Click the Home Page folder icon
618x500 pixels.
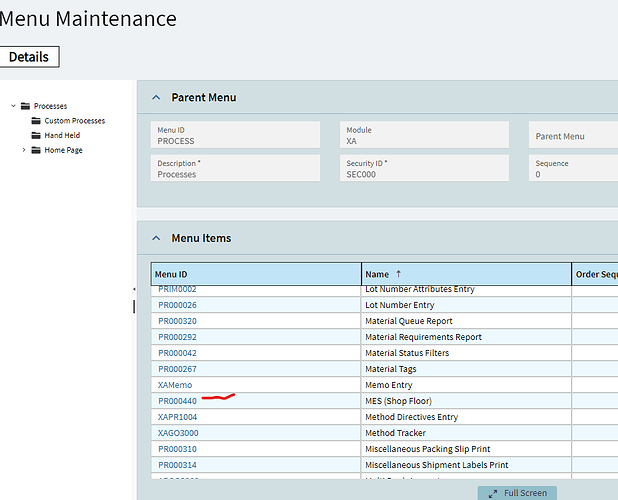[x=37, y=150]
